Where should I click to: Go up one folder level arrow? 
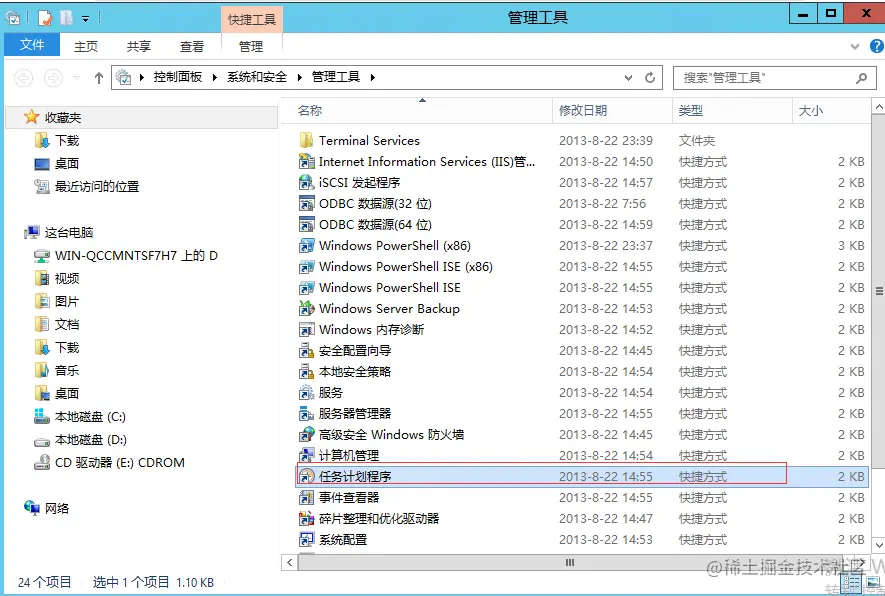[x=99, y=77]
